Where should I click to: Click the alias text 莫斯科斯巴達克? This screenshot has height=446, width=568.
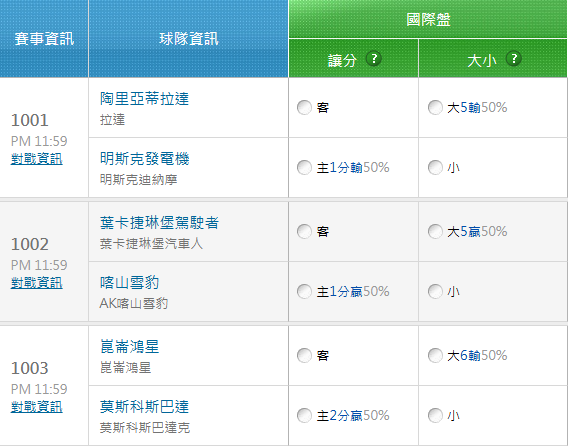coord(145,428)
